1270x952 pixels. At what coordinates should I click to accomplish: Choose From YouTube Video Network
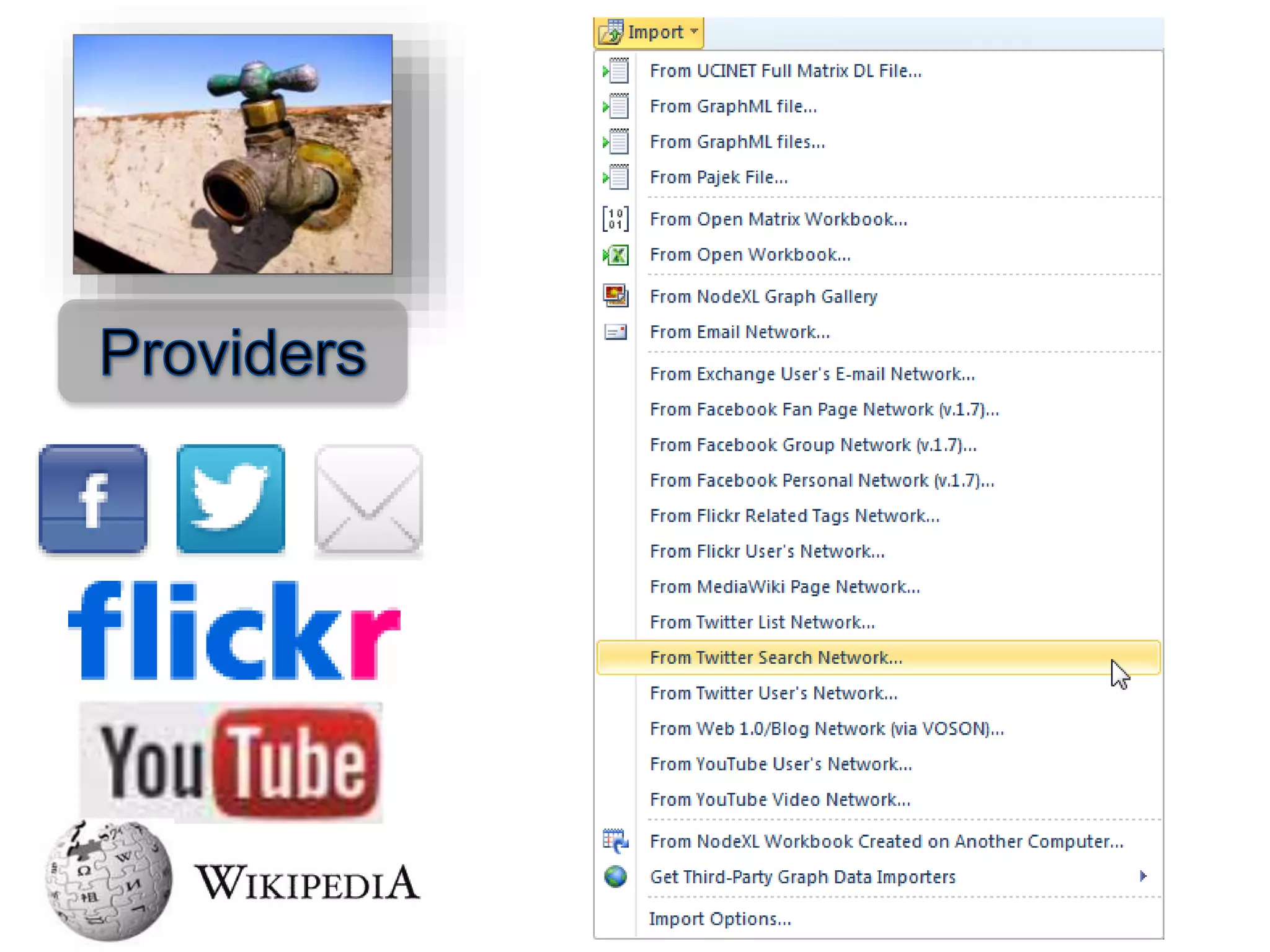tap(780, 800)
